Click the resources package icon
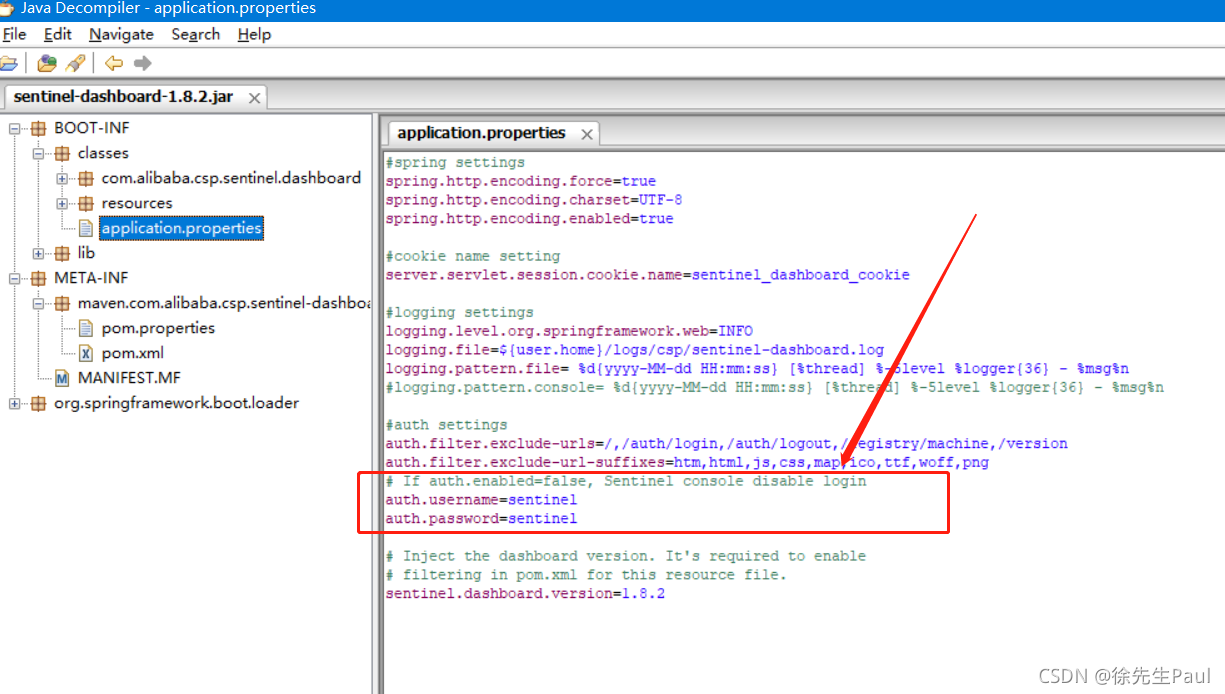1225x694 pixels. coord(86,203)
